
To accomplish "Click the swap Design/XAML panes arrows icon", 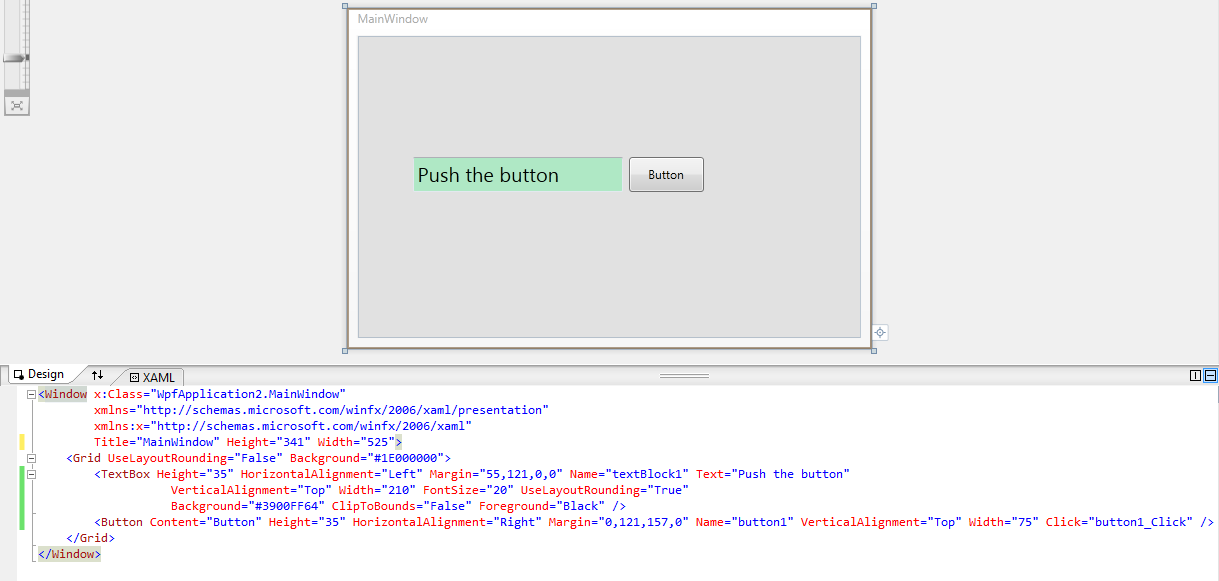I will point(97,374).
